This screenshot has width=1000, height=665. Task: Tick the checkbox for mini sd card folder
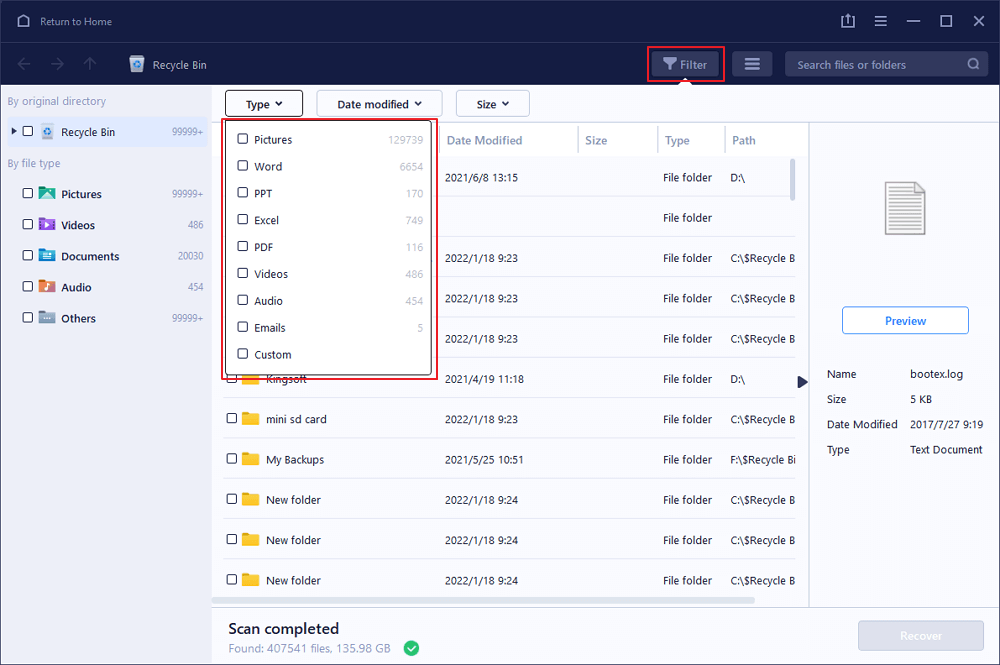pos(232,419)
